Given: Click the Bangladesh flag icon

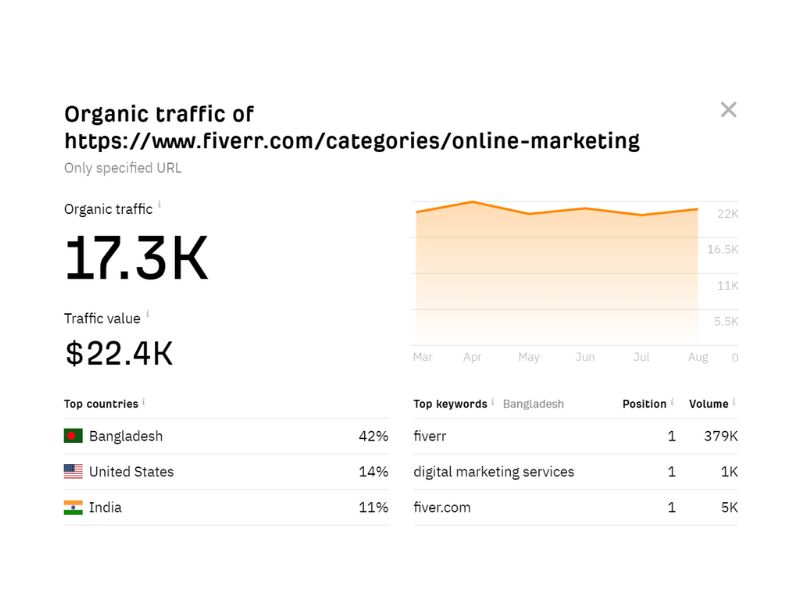Looking at the screenshot, I should coord(73,436).
